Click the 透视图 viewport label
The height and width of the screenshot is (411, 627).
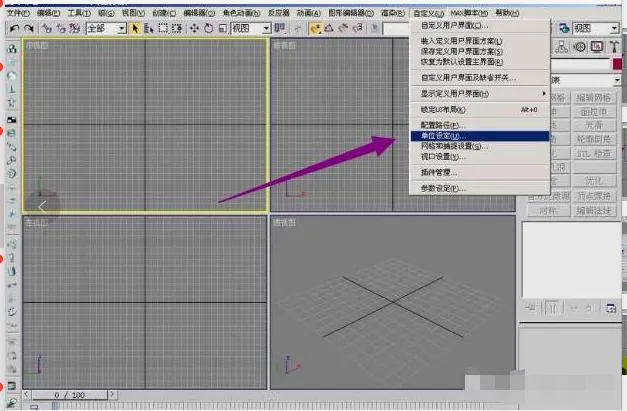click(x=284, y=222)
